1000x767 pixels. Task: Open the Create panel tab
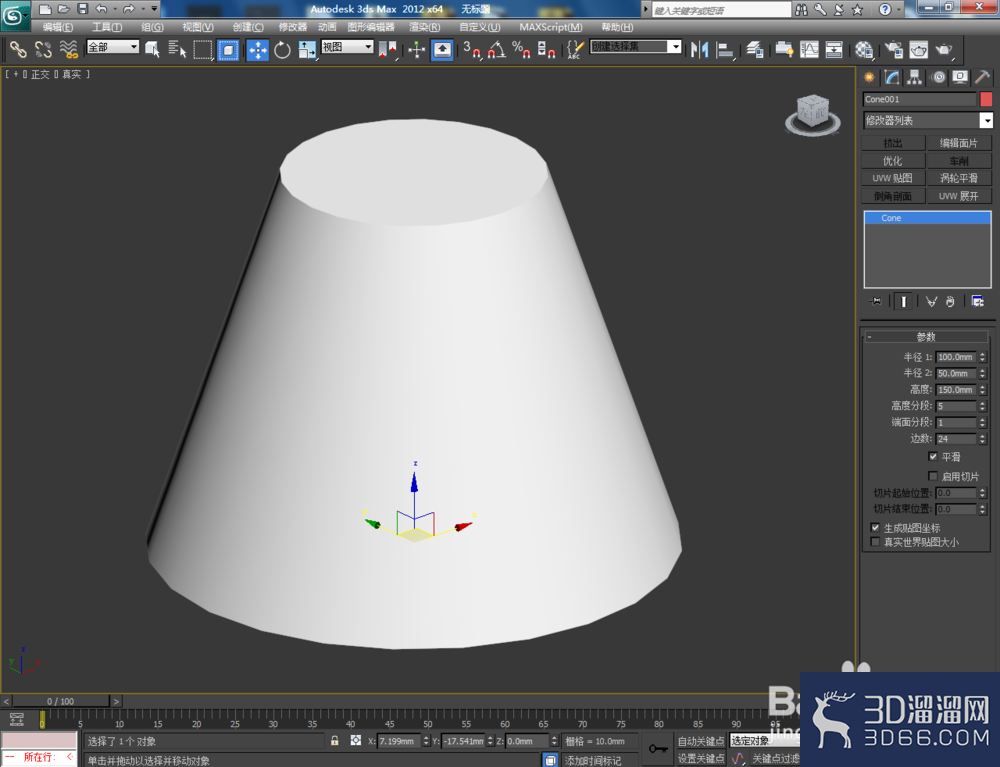pos(869,77)
